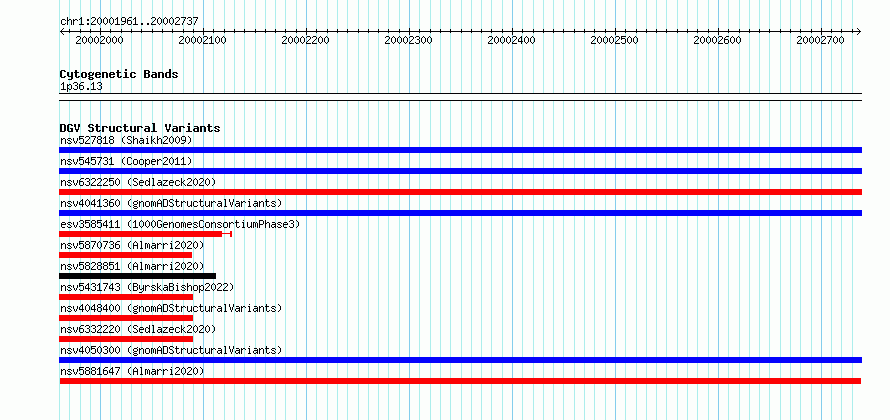Click the Cytogenetic Bands track heading
Image resolution: width=890 pixels, height=420 pixels.
coord(119,74)
